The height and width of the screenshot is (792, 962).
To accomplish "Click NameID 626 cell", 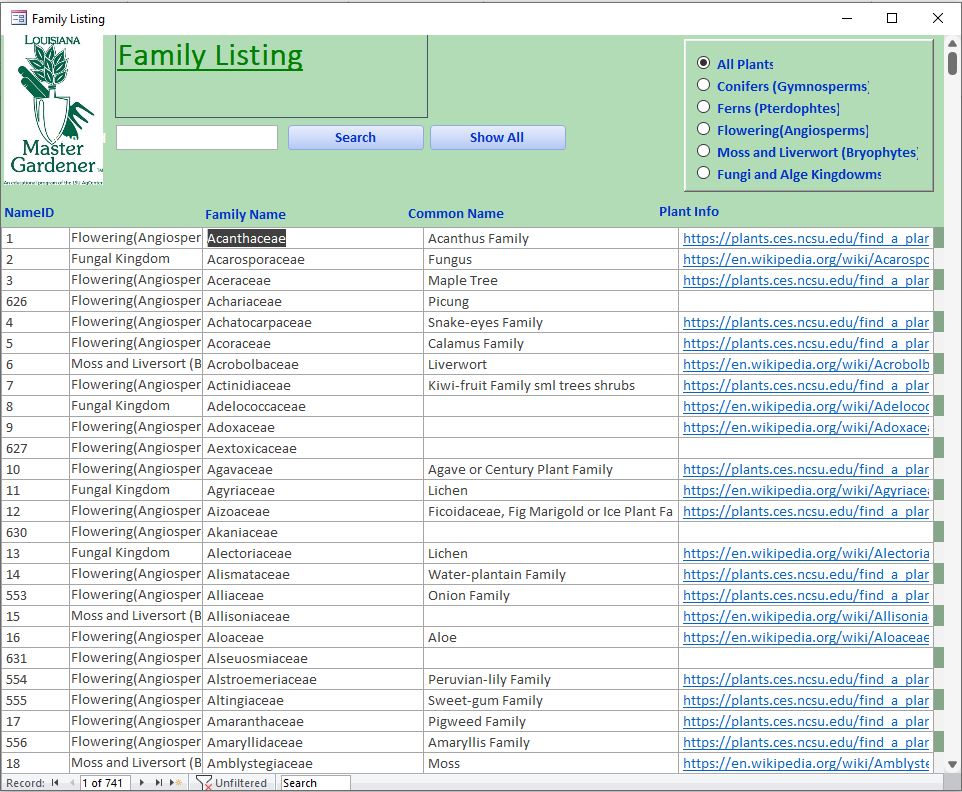I will (35, 301).
